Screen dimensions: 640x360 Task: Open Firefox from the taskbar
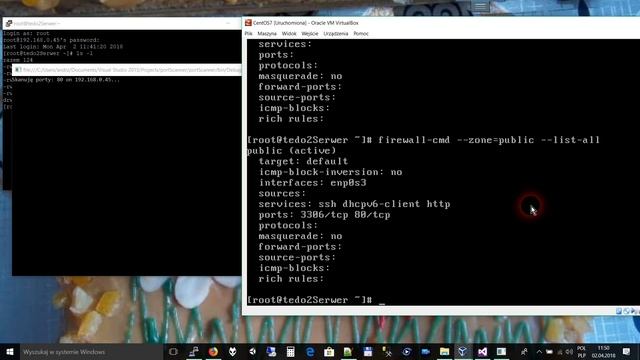[x=213, y=351]
